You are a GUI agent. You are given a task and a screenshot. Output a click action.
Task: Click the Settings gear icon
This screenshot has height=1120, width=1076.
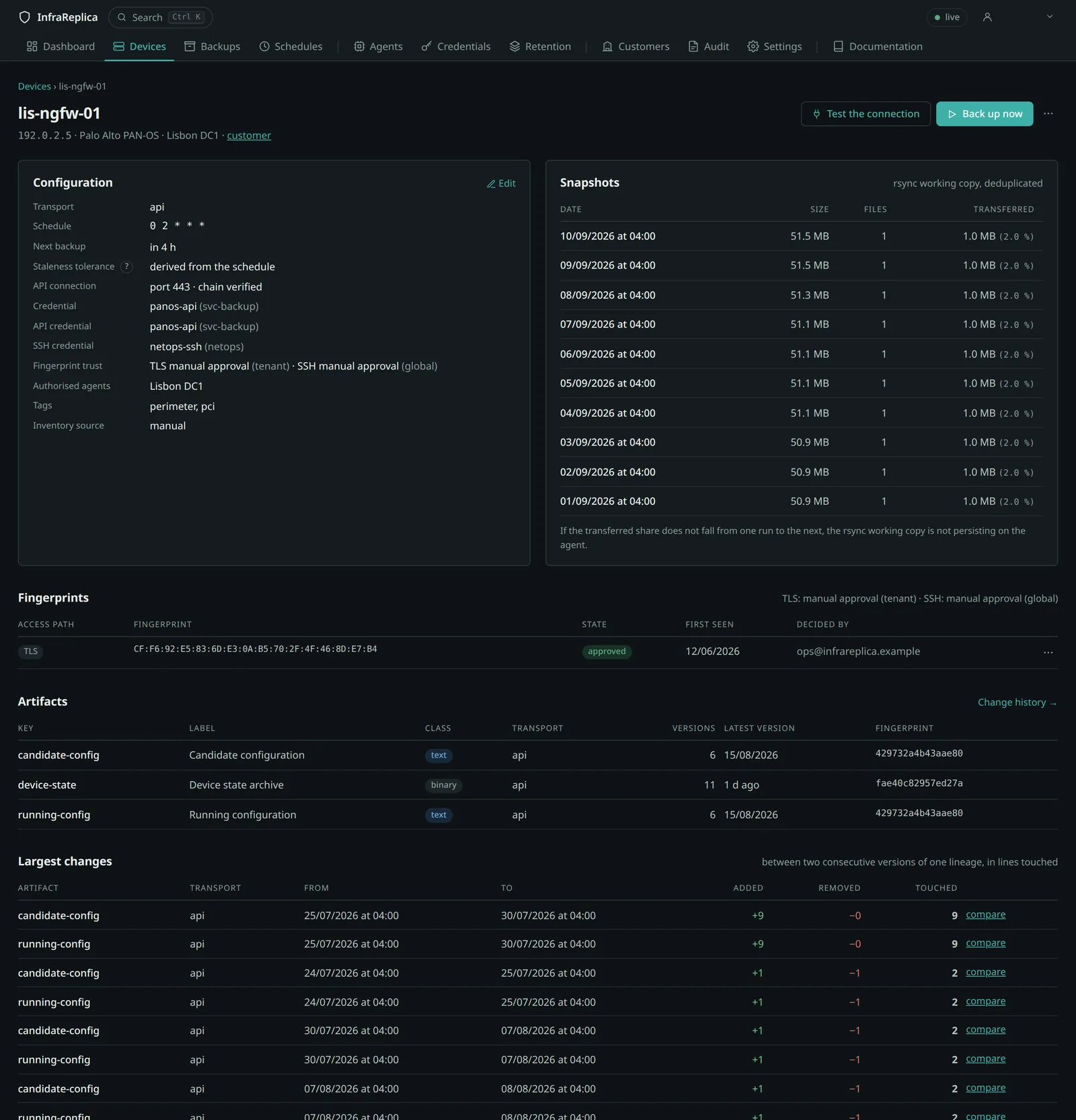click(x=753, y=46)
